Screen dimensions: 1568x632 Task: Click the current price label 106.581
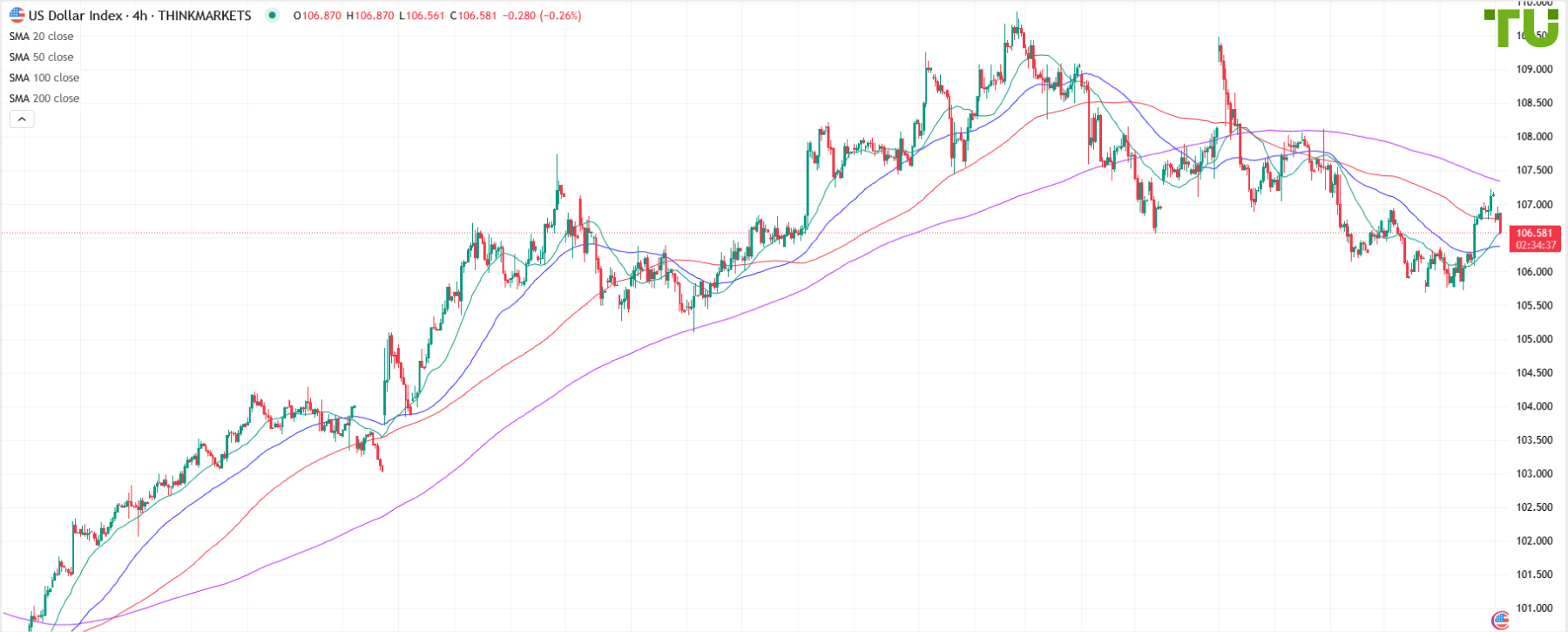point(1534,233)
